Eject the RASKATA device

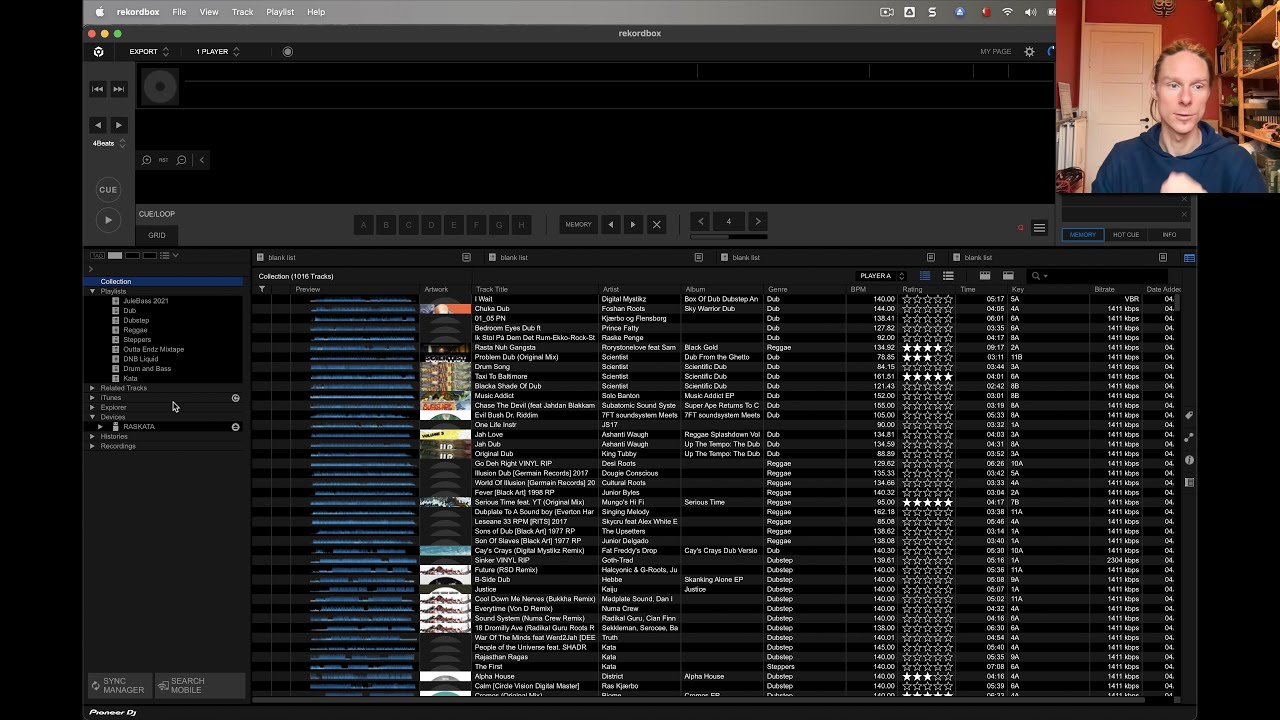[236, 427]
